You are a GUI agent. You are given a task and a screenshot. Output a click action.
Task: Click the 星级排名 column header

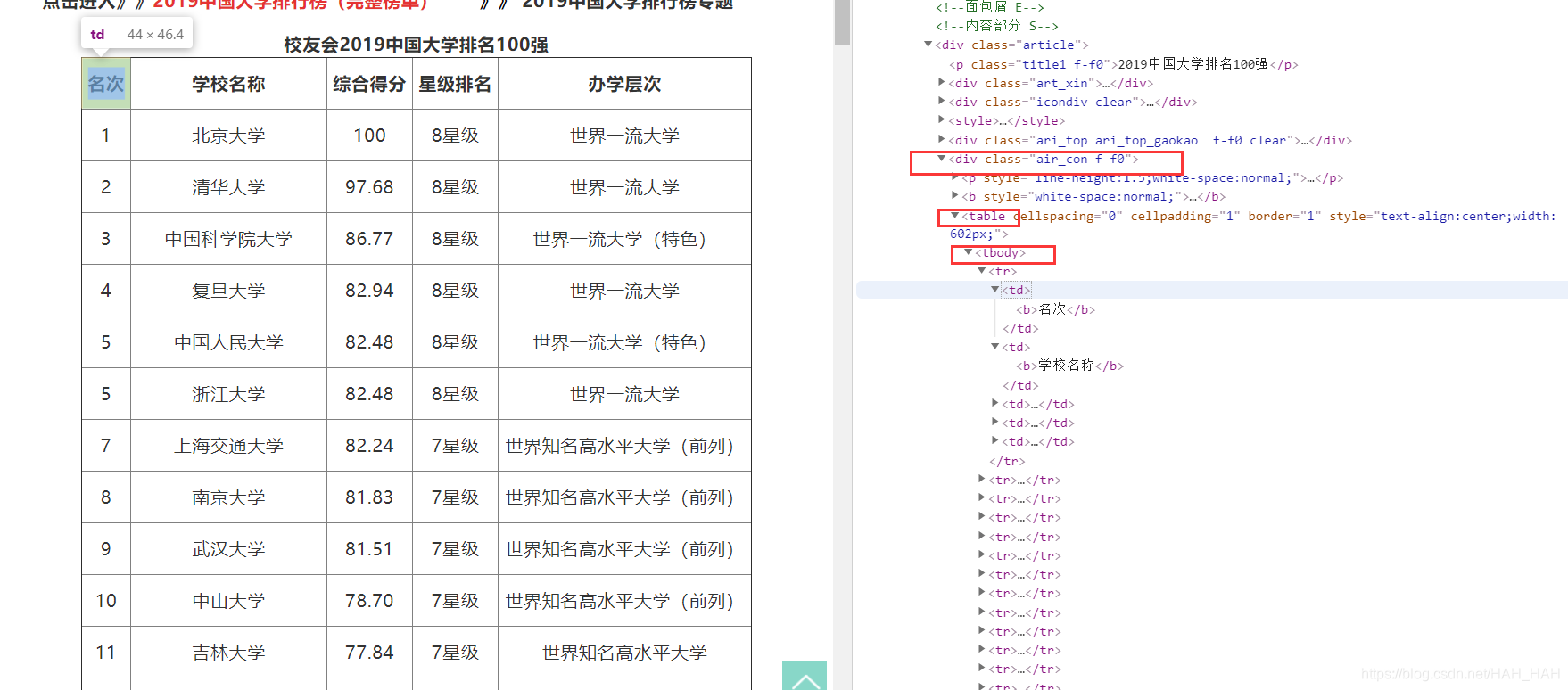click(455, 84)
